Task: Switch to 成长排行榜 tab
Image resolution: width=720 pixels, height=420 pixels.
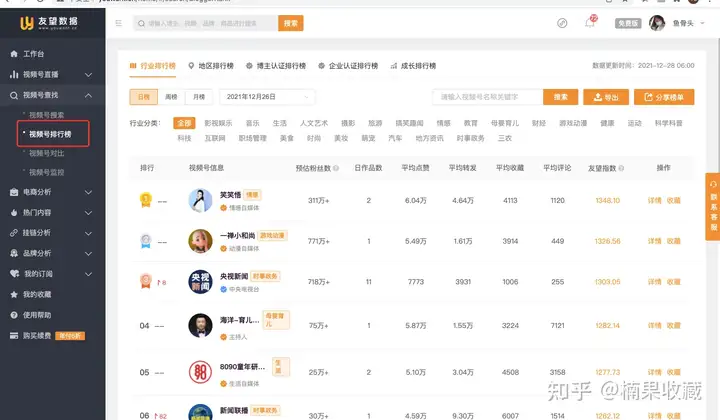Action: click(413, 66)
